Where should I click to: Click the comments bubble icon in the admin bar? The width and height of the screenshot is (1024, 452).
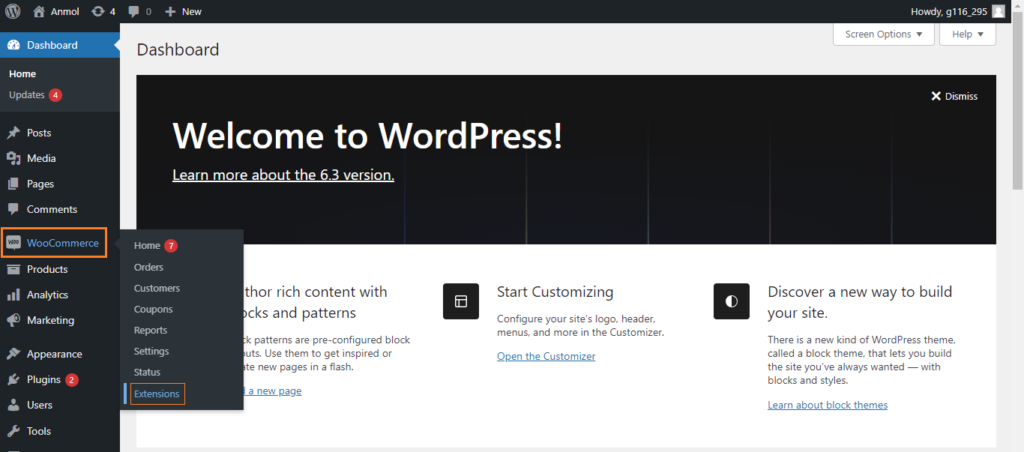(134, 12)
